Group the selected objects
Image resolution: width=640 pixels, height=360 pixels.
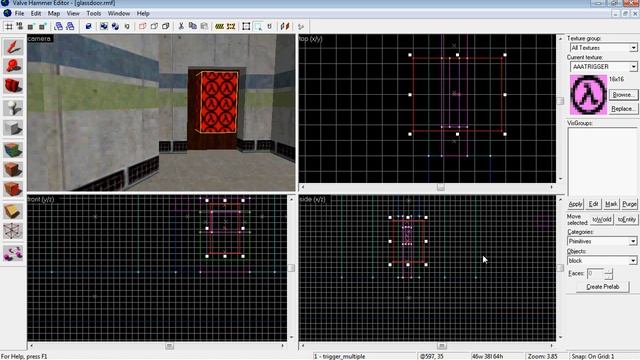click(104, 26)
